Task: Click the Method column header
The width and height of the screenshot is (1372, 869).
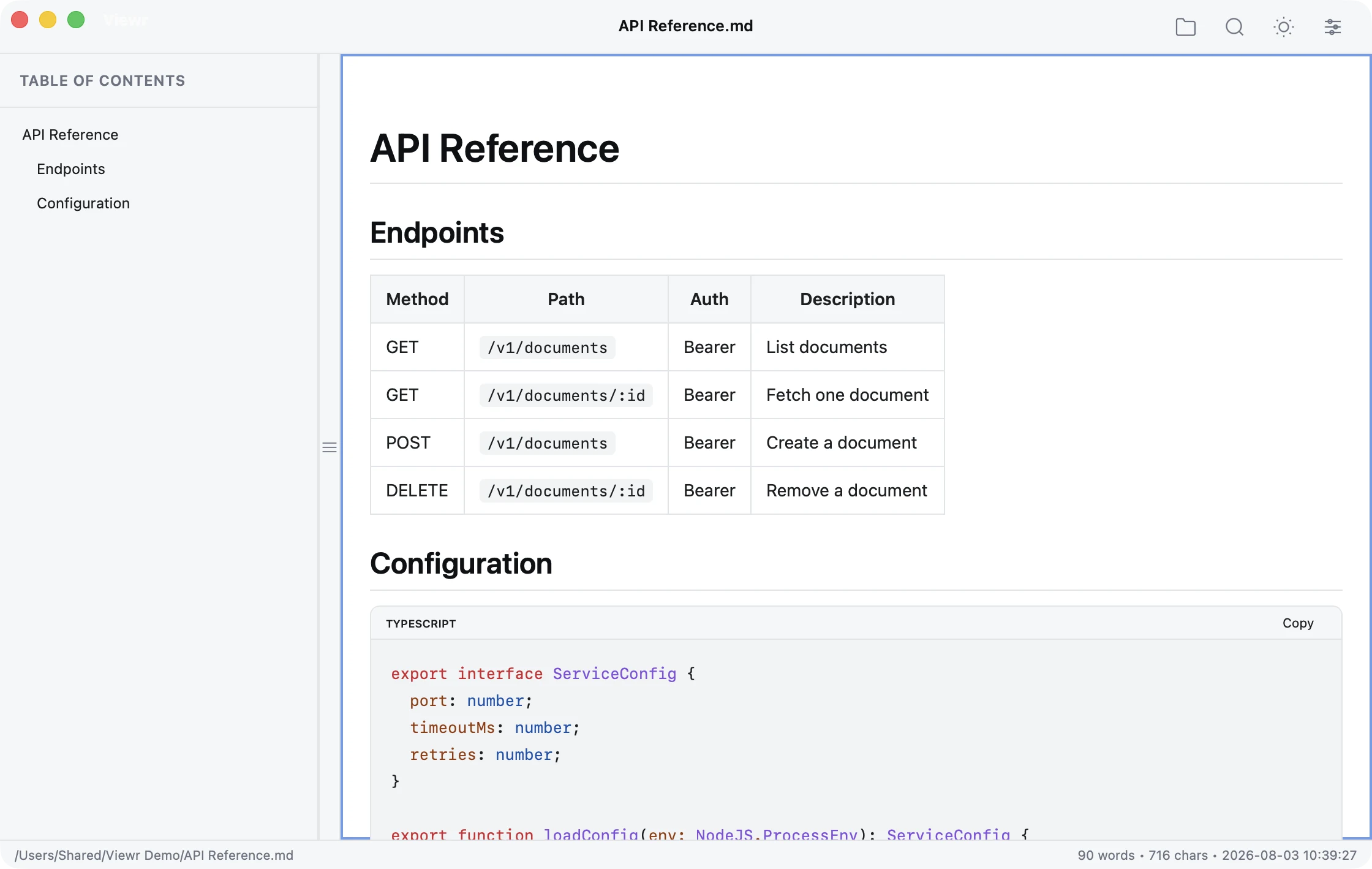Action: click(x=417, y=299)
